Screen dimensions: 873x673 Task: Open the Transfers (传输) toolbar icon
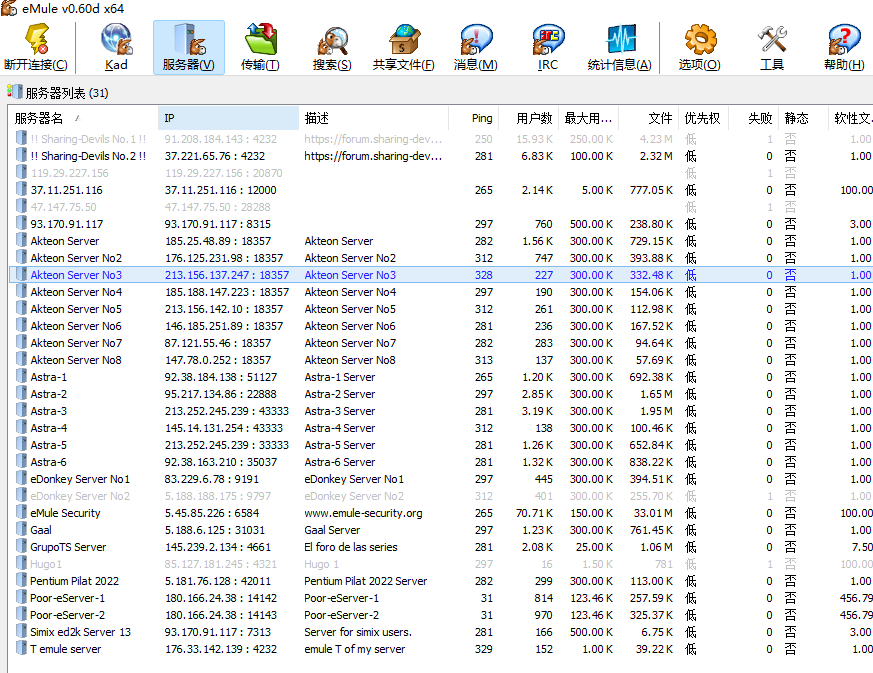tap(260, 48)
